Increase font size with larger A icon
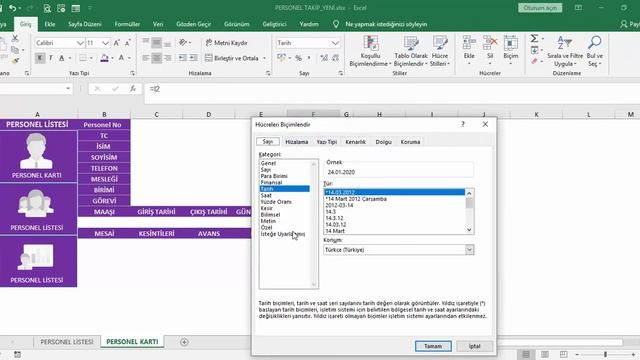 pyautogui.click(x=117, y=42)
